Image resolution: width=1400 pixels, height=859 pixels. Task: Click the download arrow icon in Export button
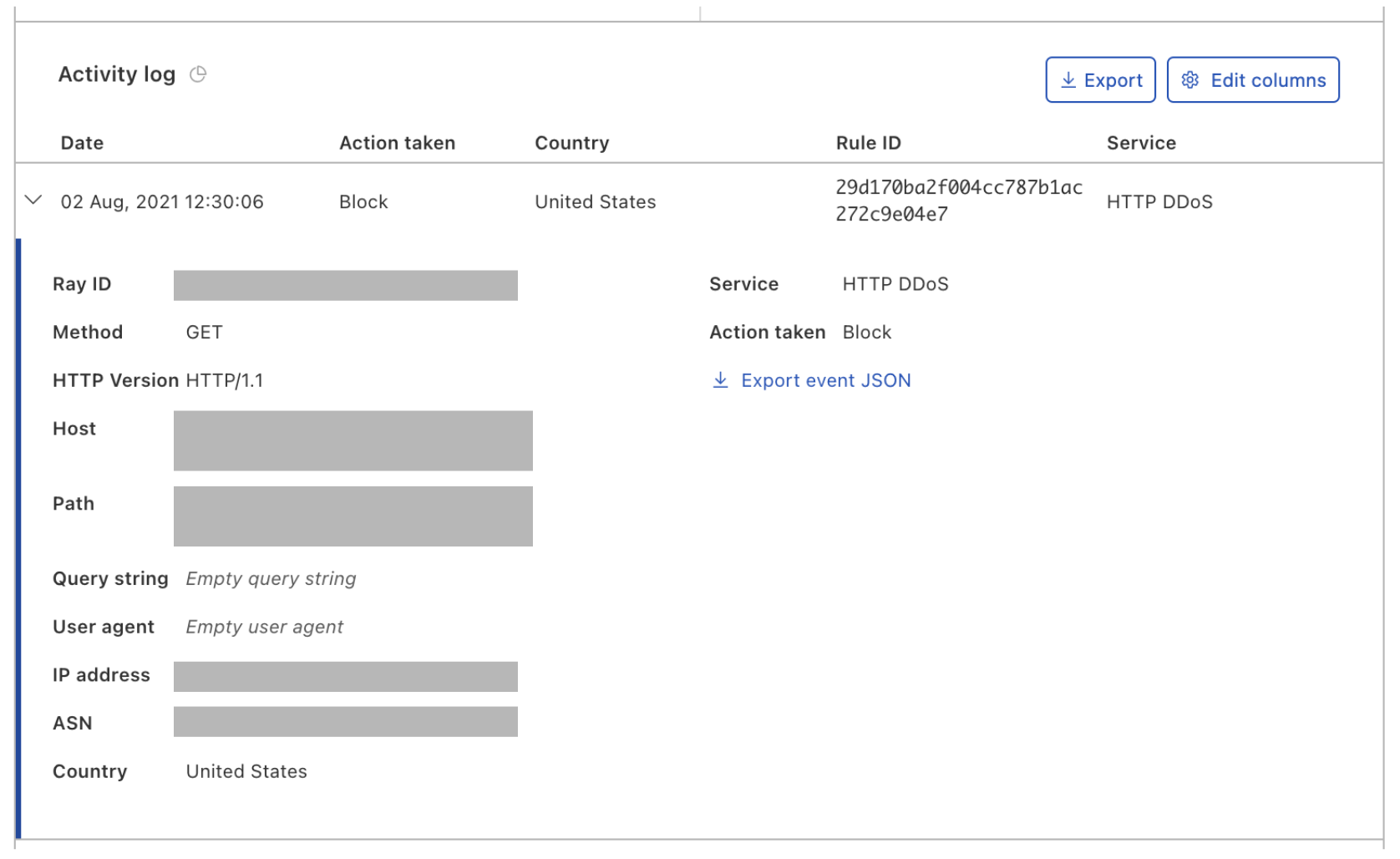pyautogui.click(x=1068, y=80)
